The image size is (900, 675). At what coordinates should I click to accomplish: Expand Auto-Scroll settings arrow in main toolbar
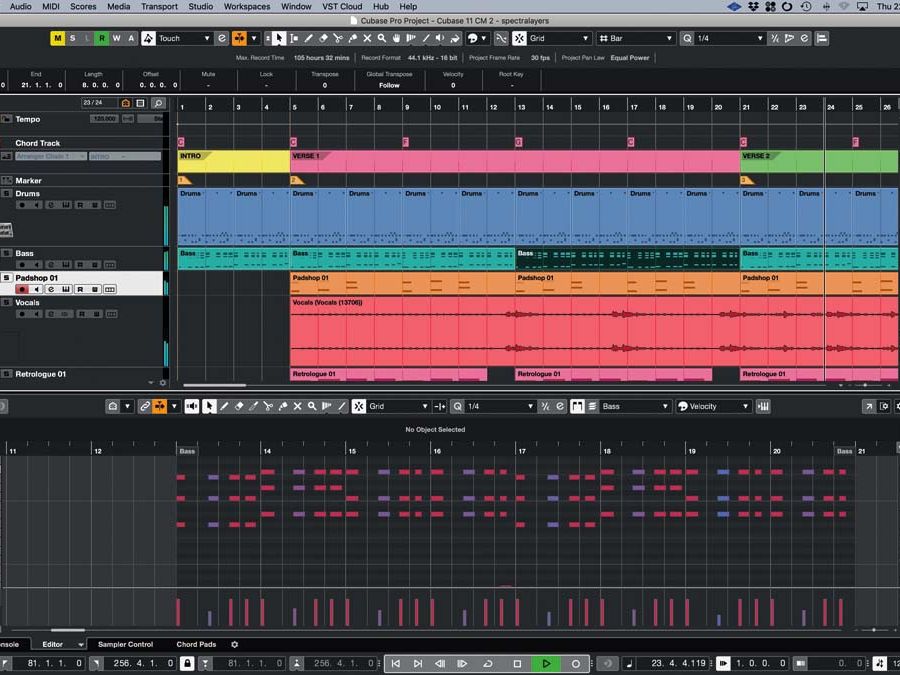click(254, 38)
